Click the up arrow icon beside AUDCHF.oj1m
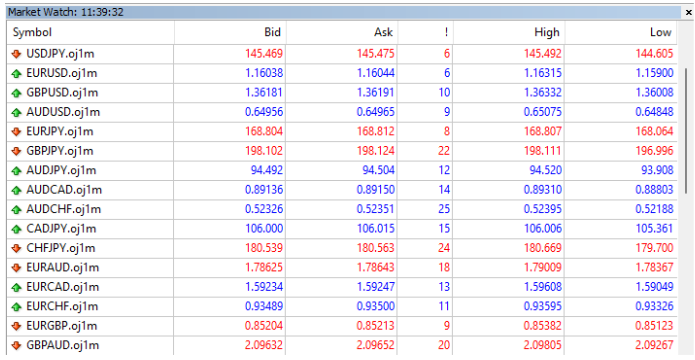 click(x=16, y=209)
